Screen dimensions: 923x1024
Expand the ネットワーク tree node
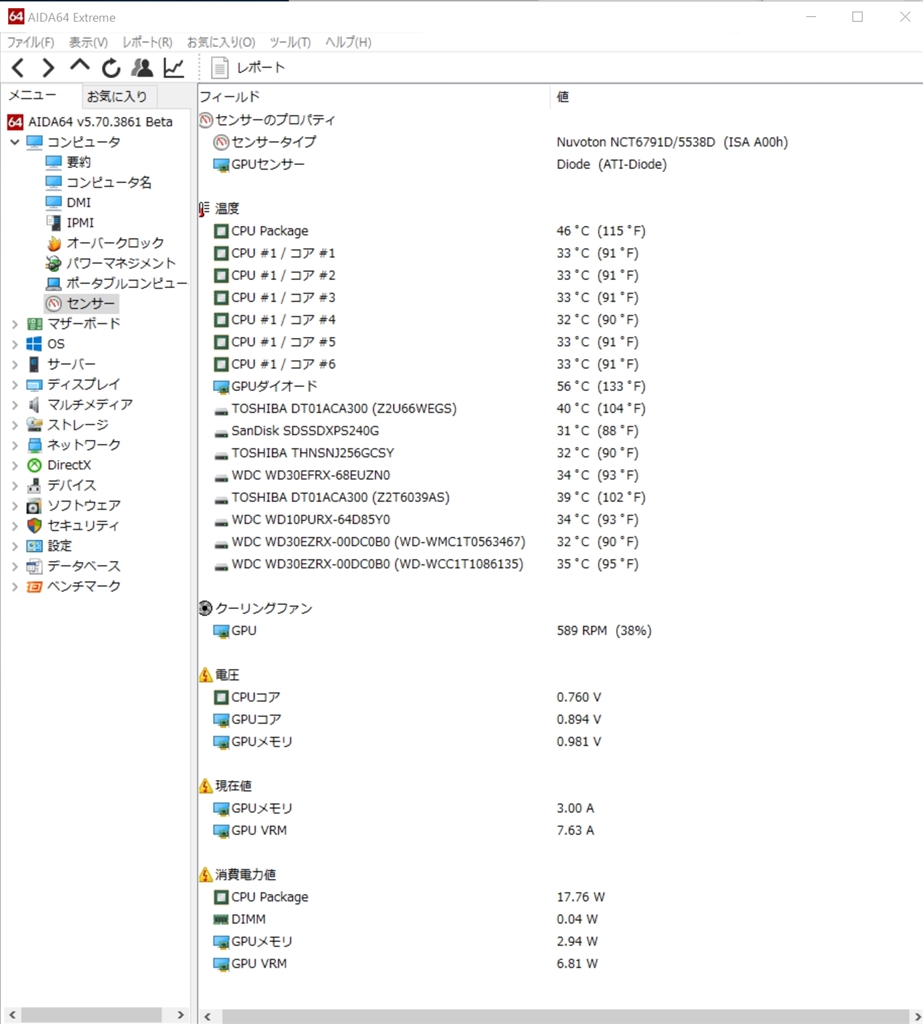pos(14,445)
